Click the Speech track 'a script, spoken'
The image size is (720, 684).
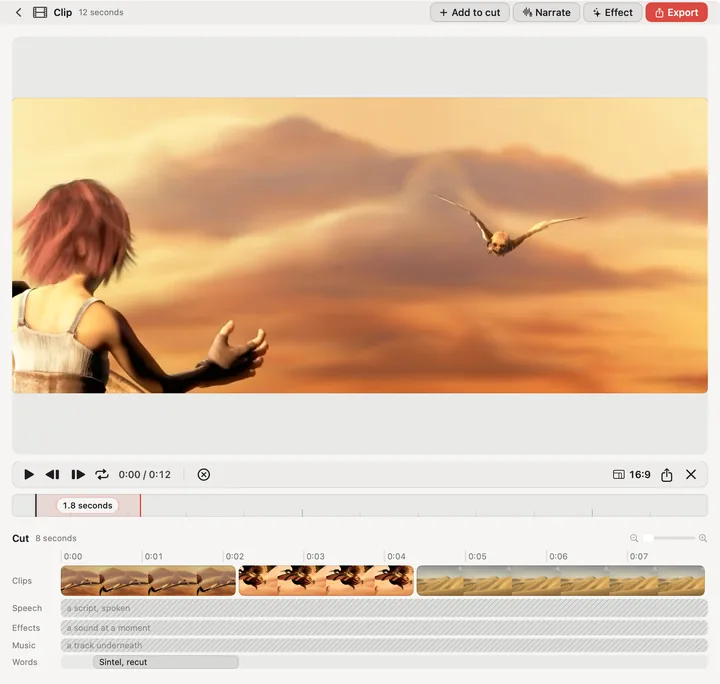tap(384, 608)
